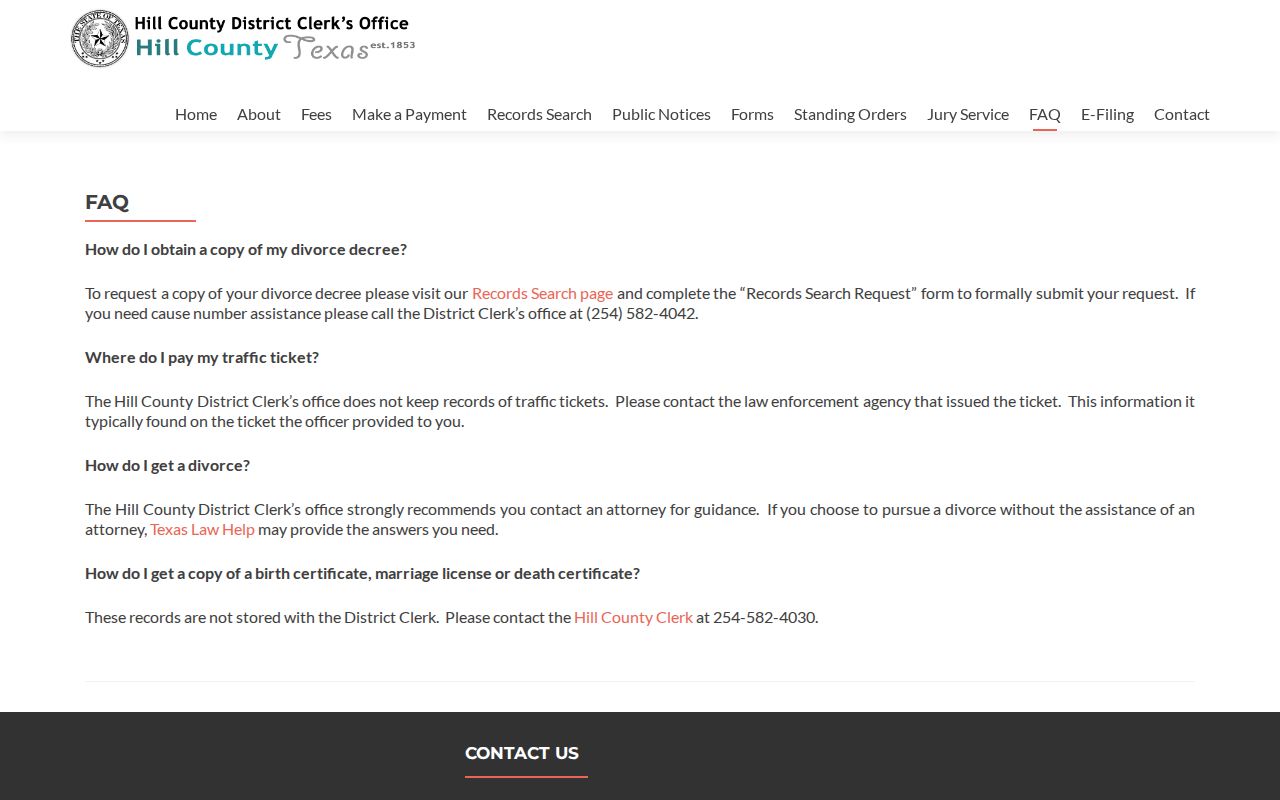Click the Hill County Texas site title
The width and height of the screenshot is (1280, 800).
[275, 47]
